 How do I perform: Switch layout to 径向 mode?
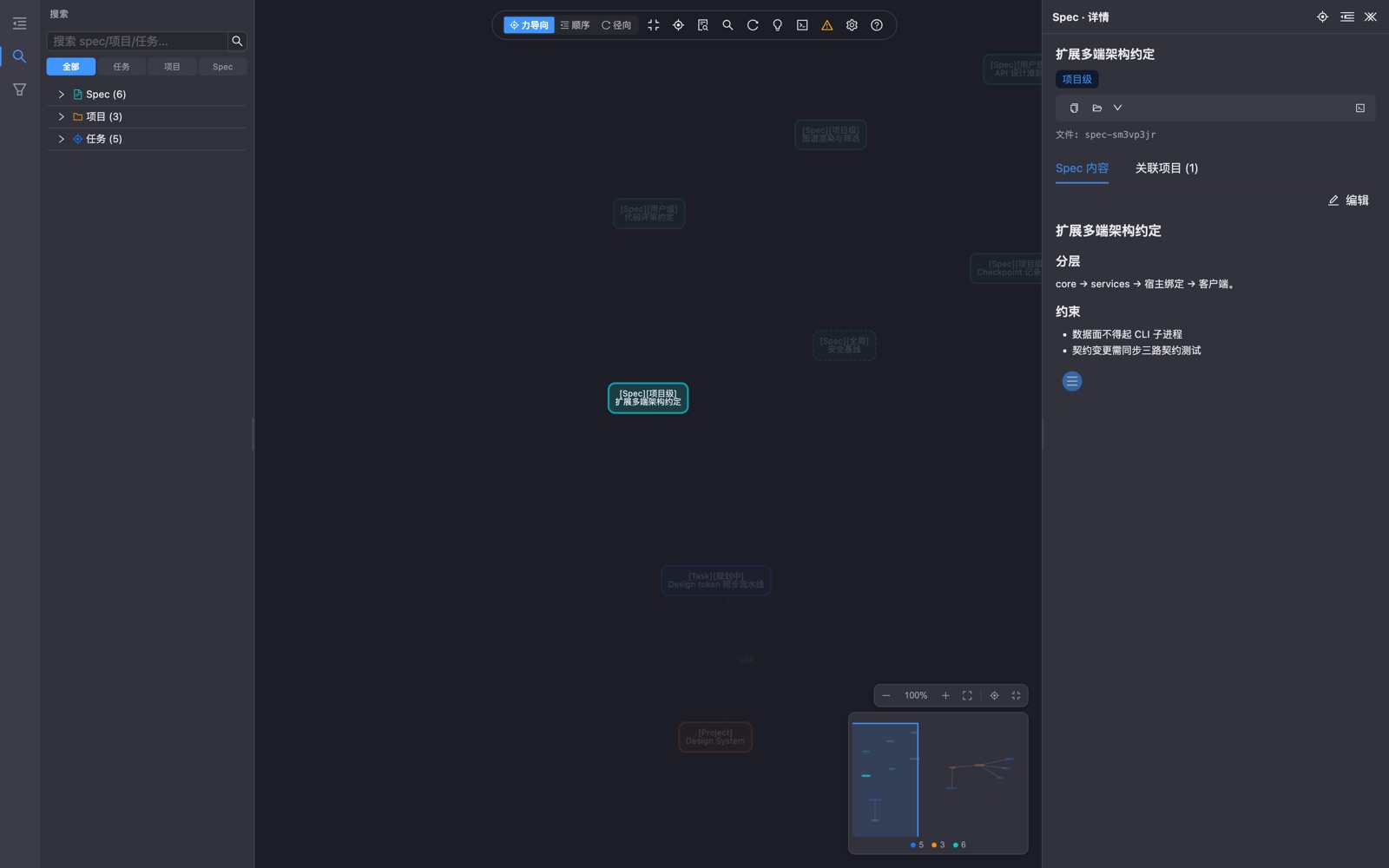pyautogui.click(x=616, y=25)
